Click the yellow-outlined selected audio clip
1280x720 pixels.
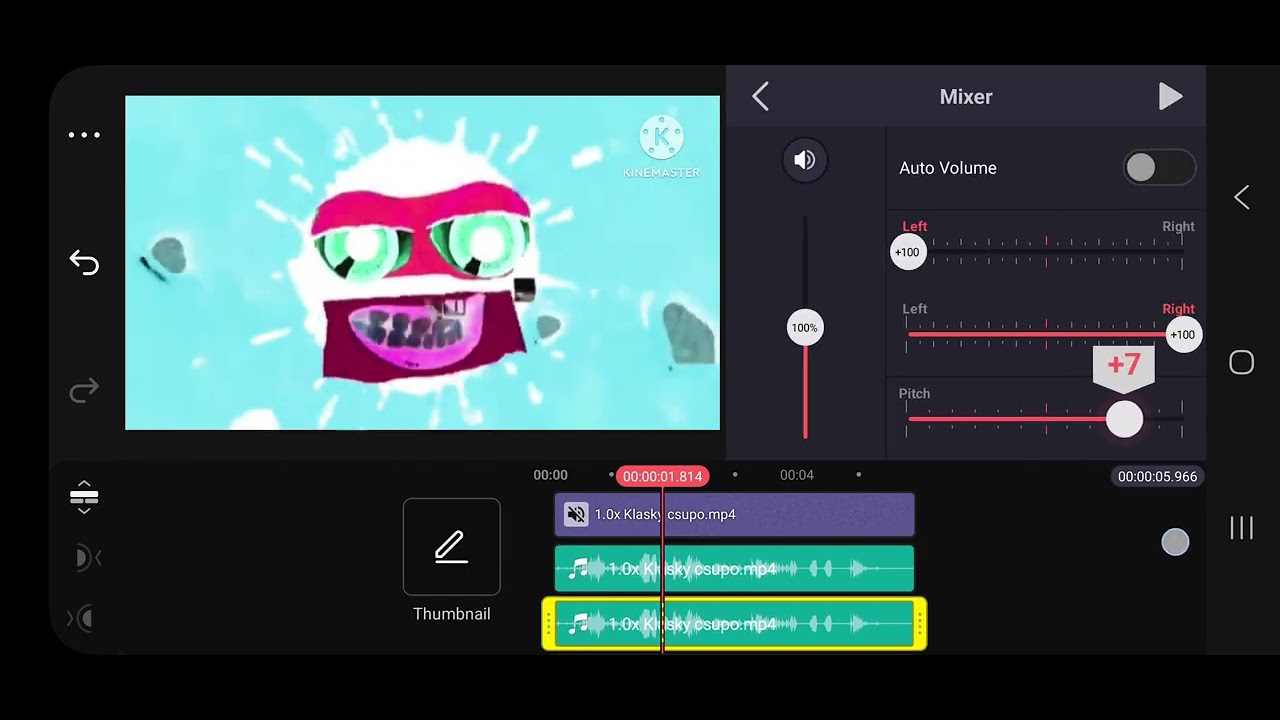click(x=734, y=624)
